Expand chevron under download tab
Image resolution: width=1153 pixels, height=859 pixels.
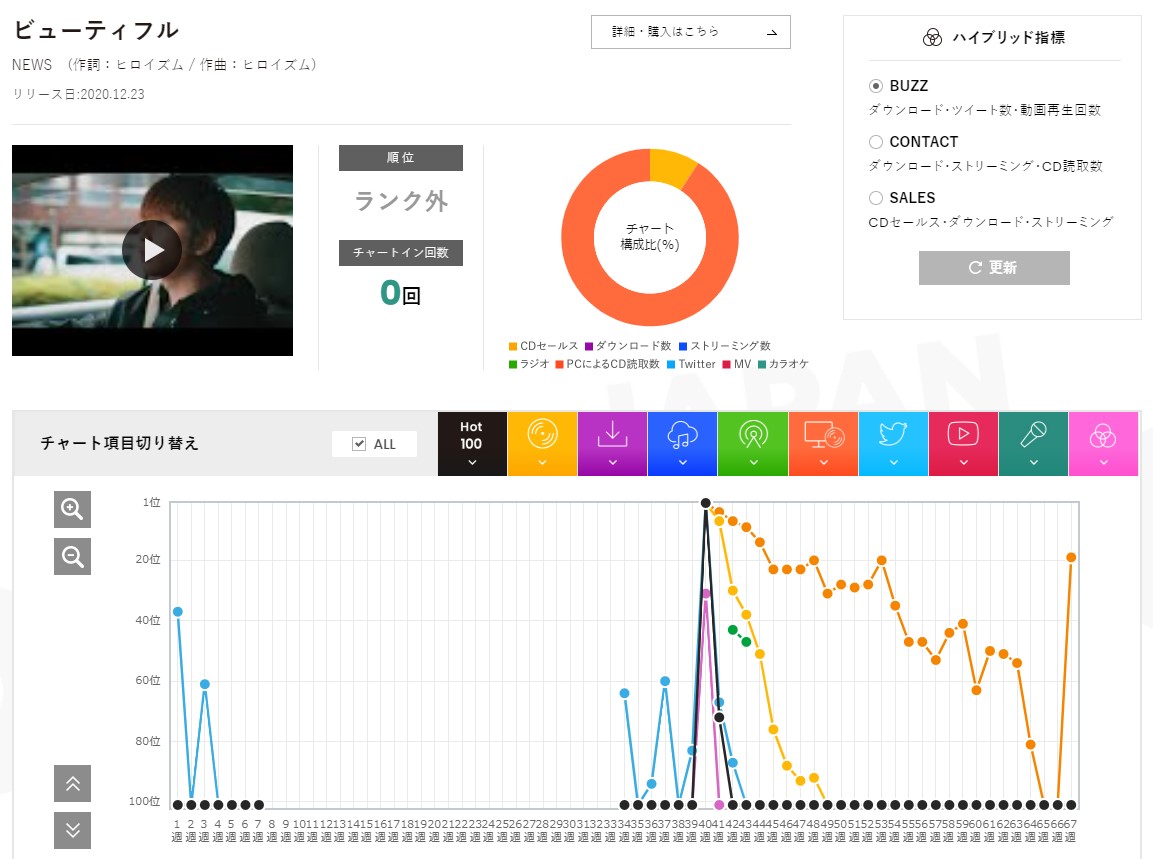pyautogui.click(x=613, y=463)
